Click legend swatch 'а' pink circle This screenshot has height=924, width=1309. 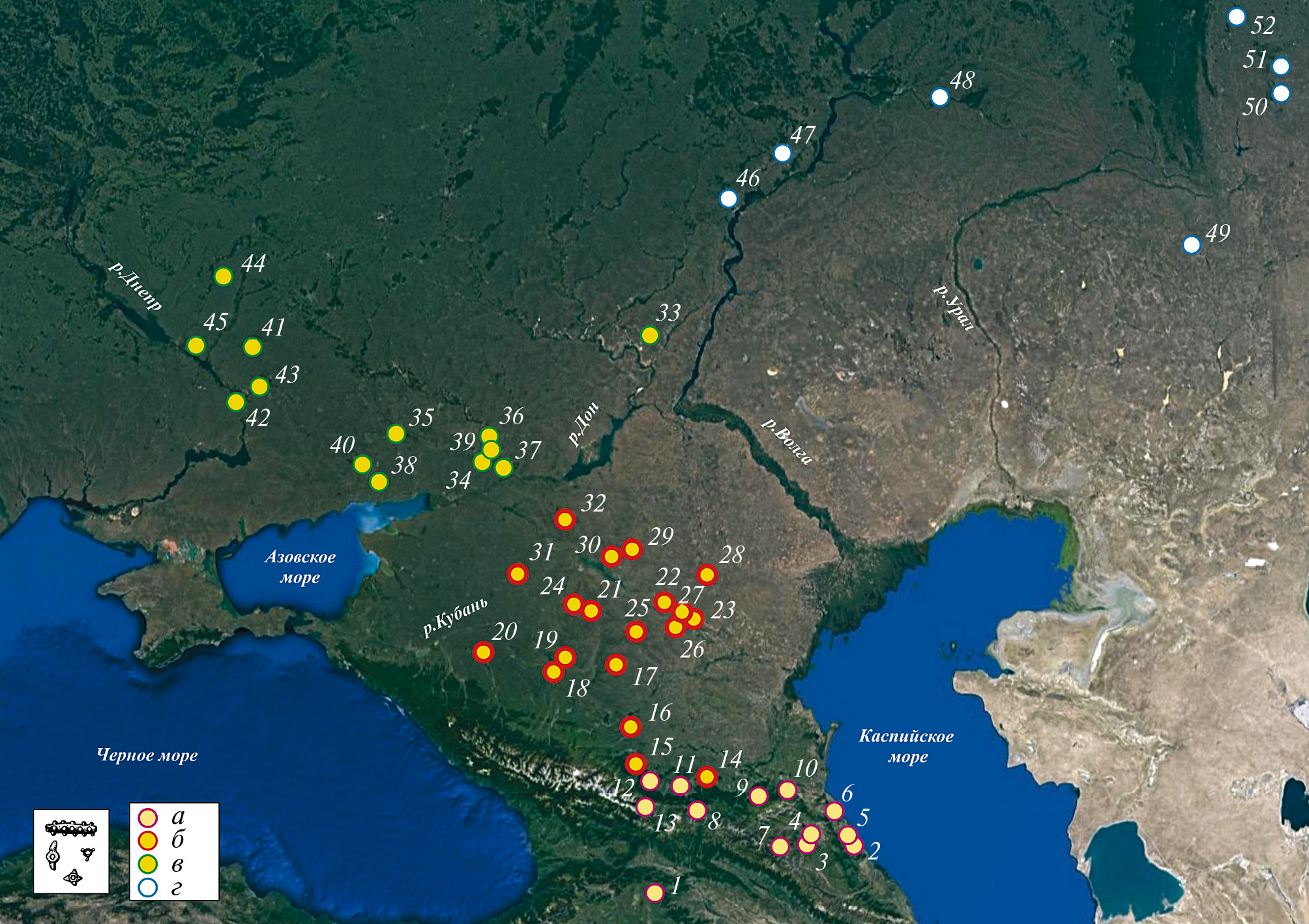(149, 817)
